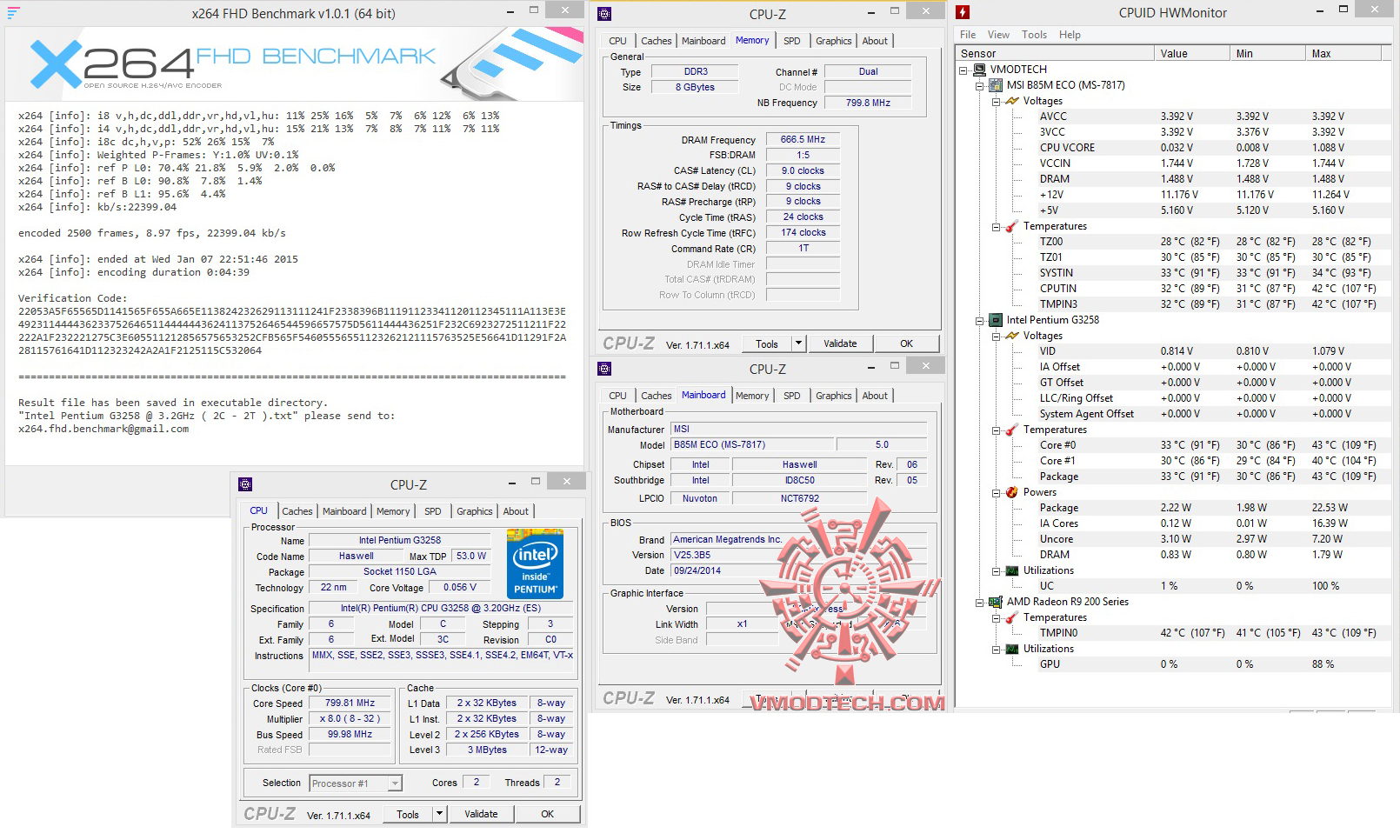1400x840 pixels.
Task: Collapse the Intel Pentium G3258 node
Action: [x=980, y=320]
